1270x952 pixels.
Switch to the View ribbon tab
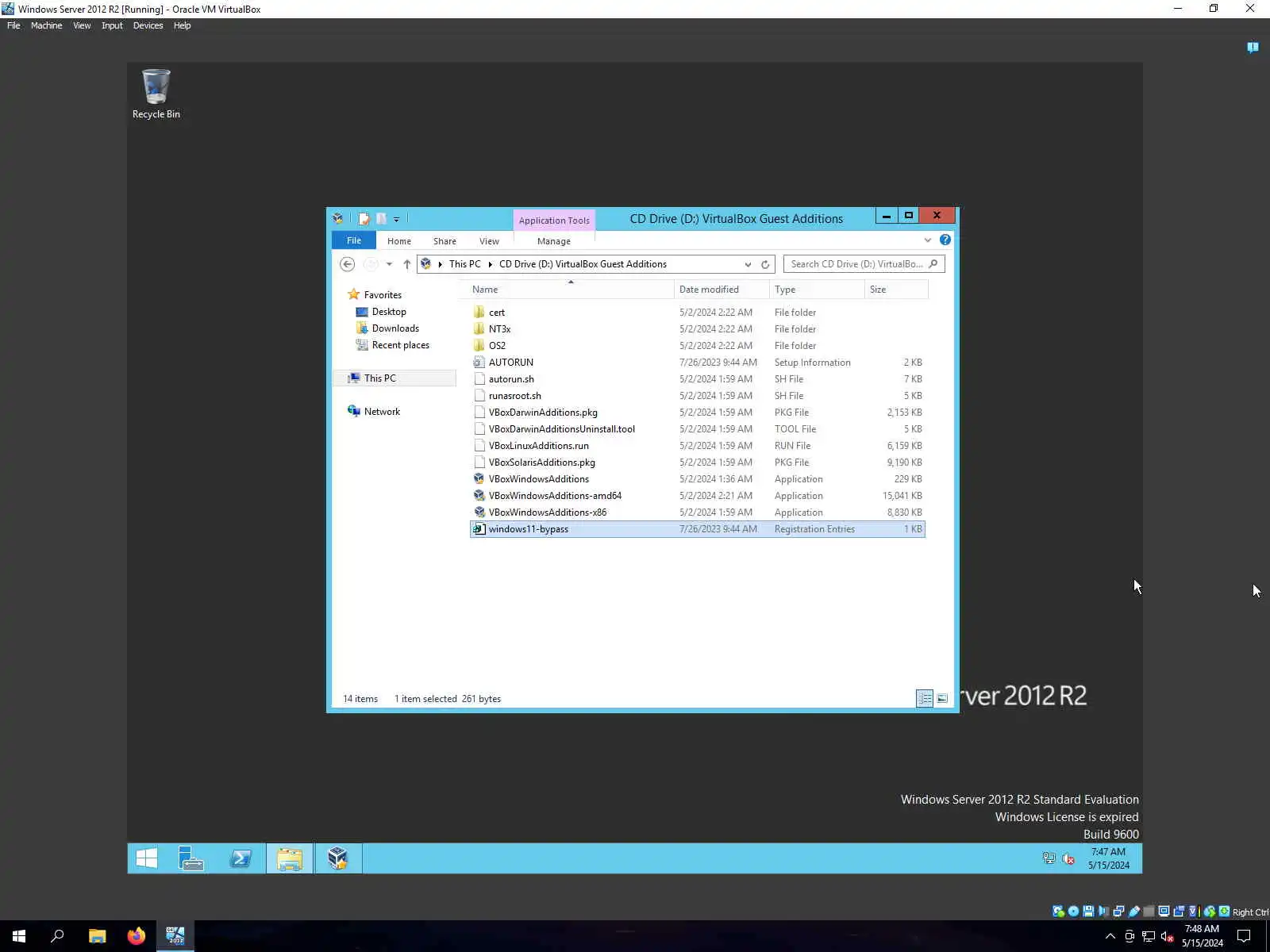click(489, 241)
